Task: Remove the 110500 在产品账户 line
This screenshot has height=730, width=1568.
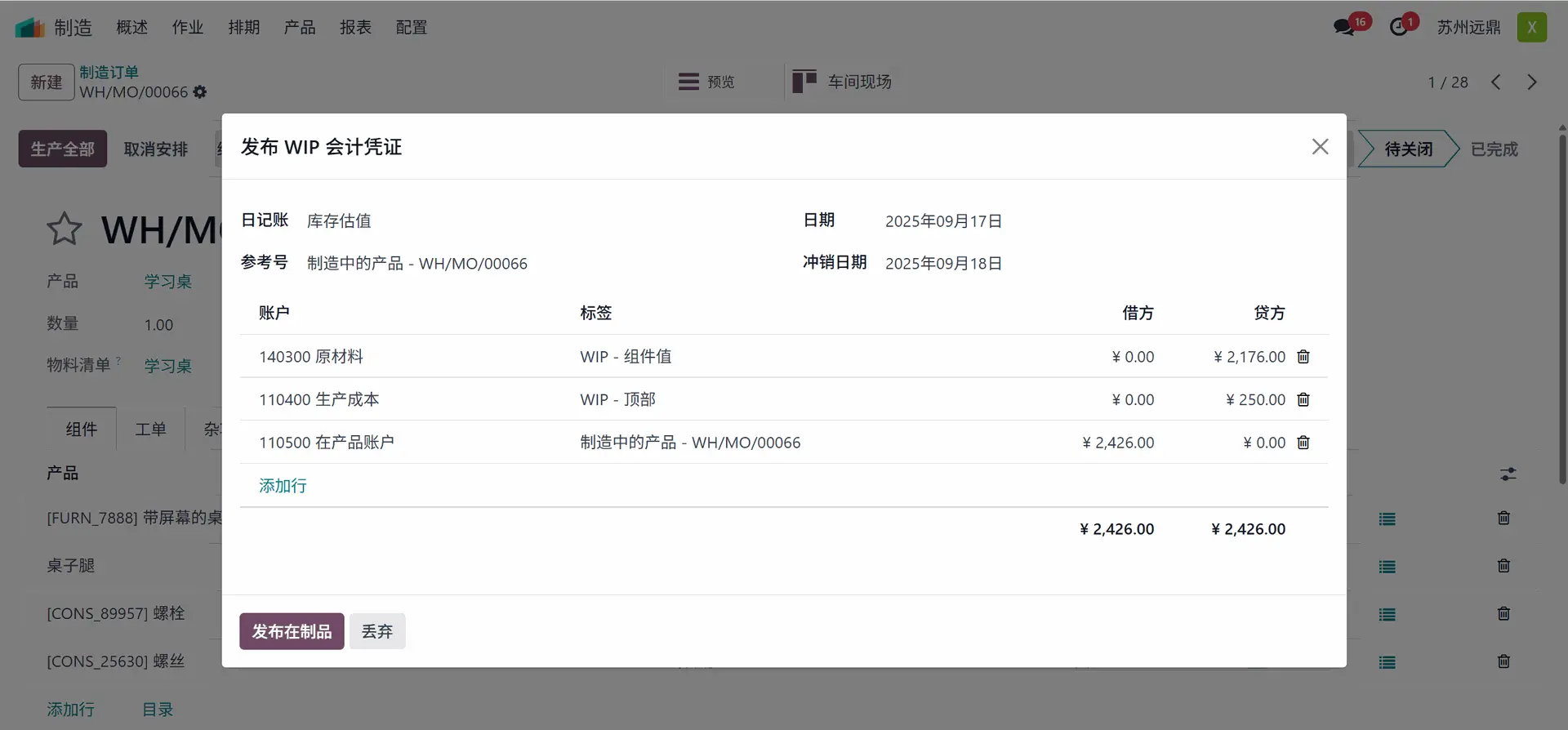Action: pyautogui.click(x=1303, y=443)
